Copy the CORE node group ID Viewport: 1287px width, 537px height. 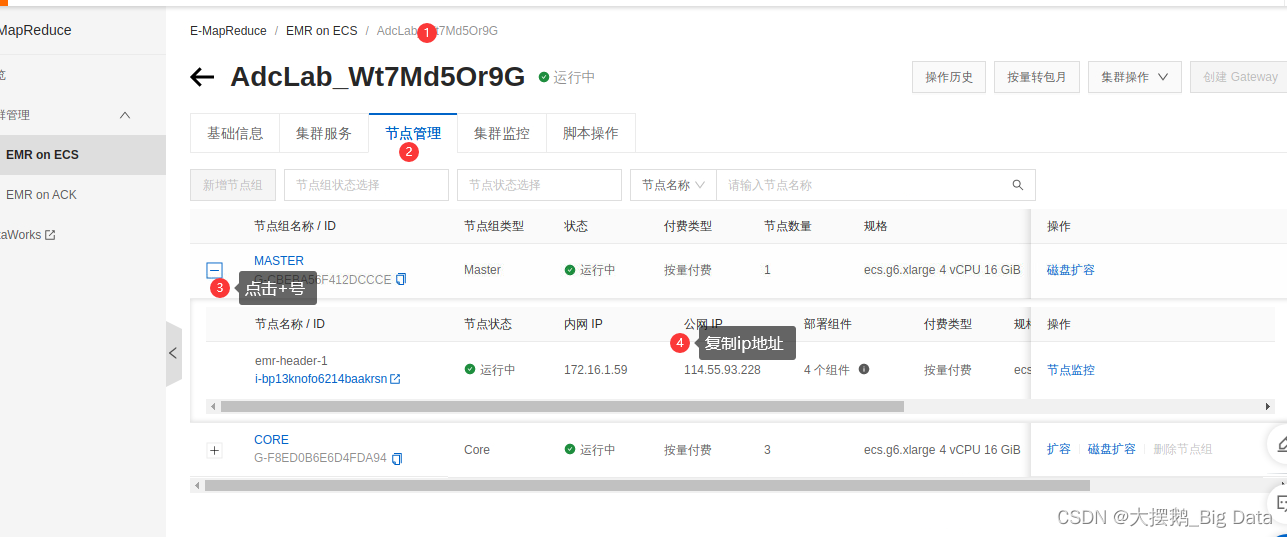[x=397, y=458]
